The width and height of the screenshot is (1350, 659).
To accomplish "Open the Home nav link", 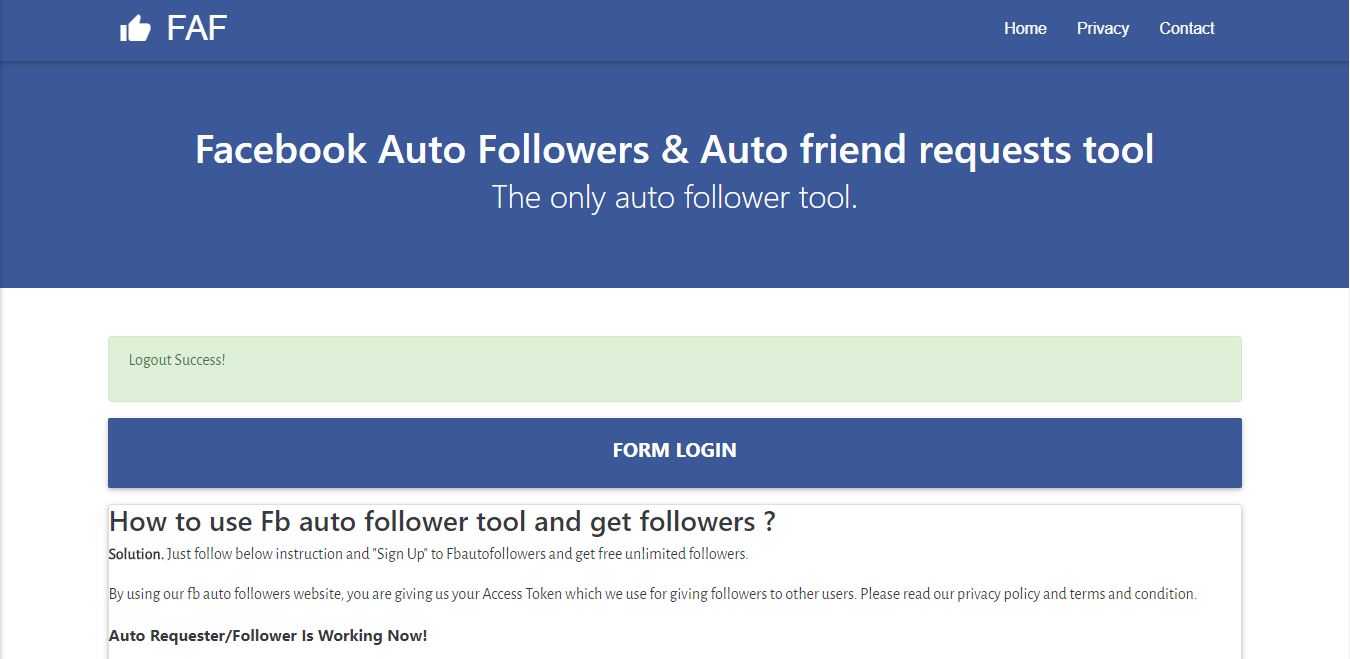I will pos(1025,28).
